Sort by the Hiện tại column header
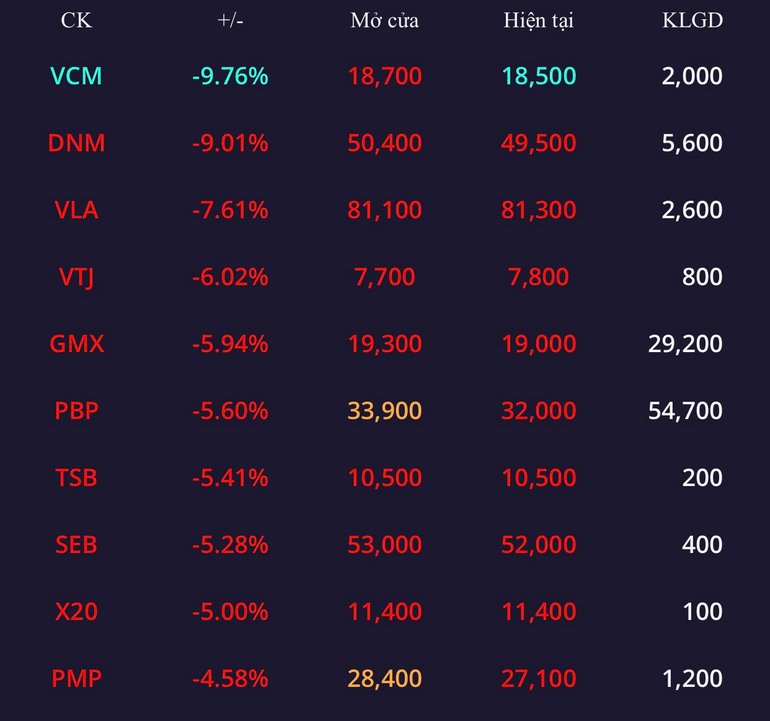The image size is (770, 721). 538,21
